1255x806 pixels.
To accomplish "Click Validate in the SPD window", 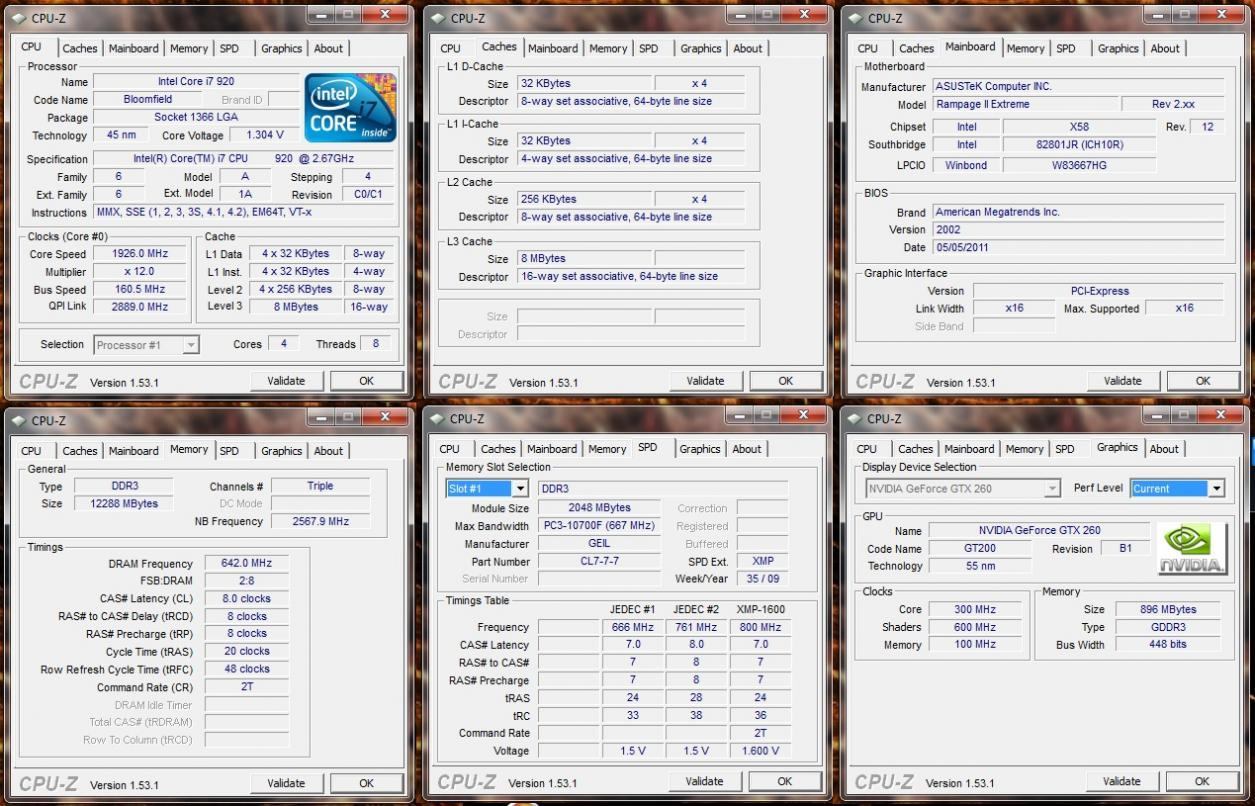I will [x=704, y=781].
